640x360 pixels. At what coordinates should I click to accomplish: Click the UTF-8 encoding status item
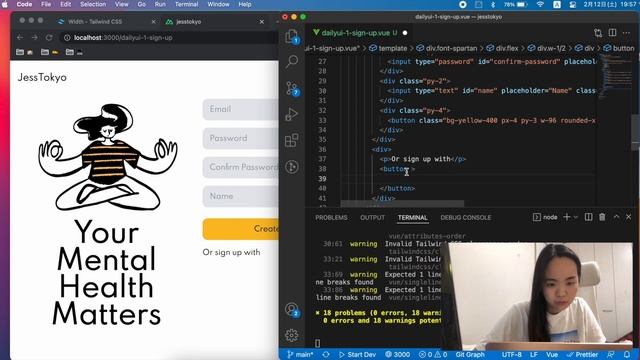pyautogui.click(x=511, y=354)
